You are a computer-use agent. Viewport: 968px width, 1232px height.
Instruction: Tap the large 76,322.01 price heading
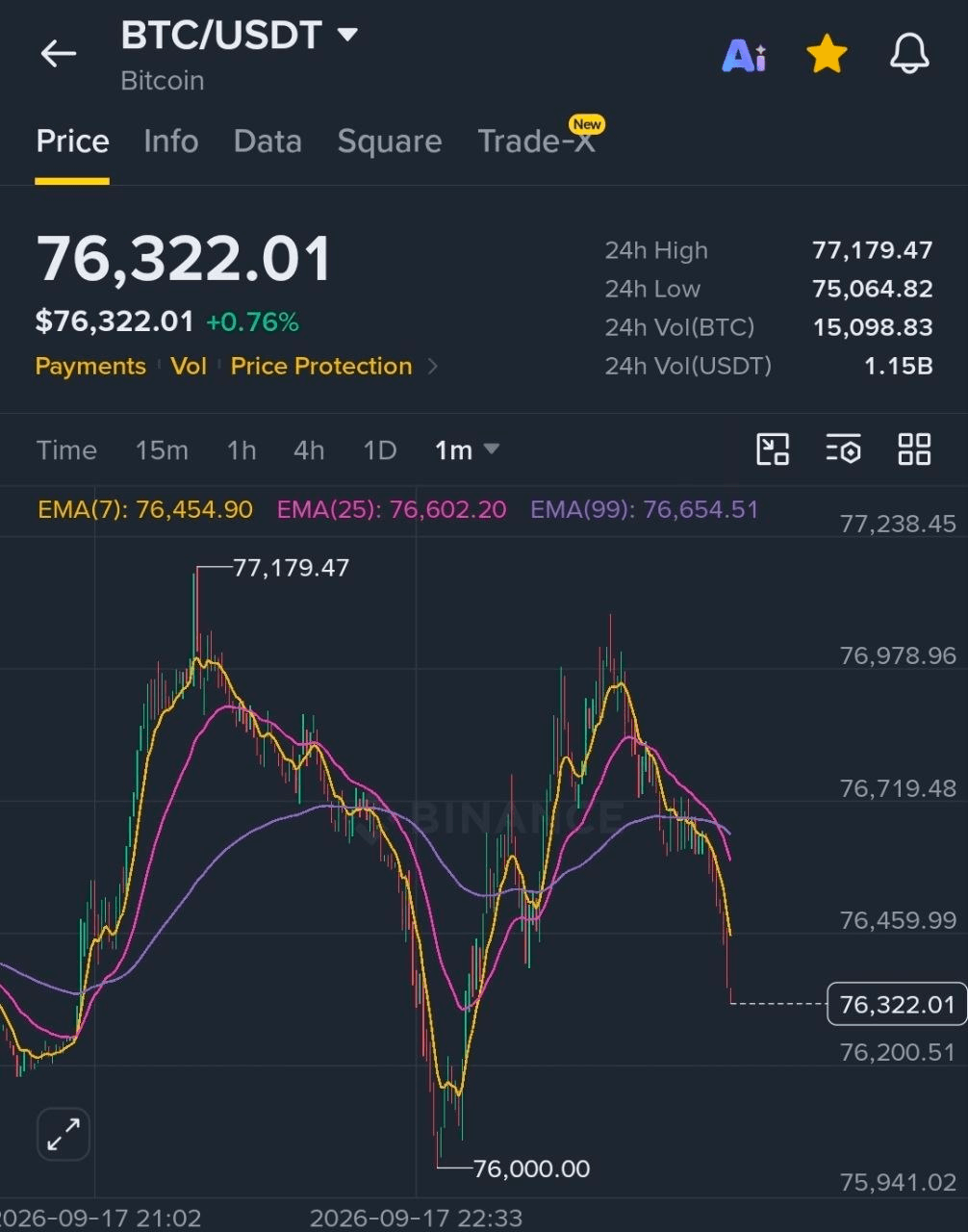183,259
